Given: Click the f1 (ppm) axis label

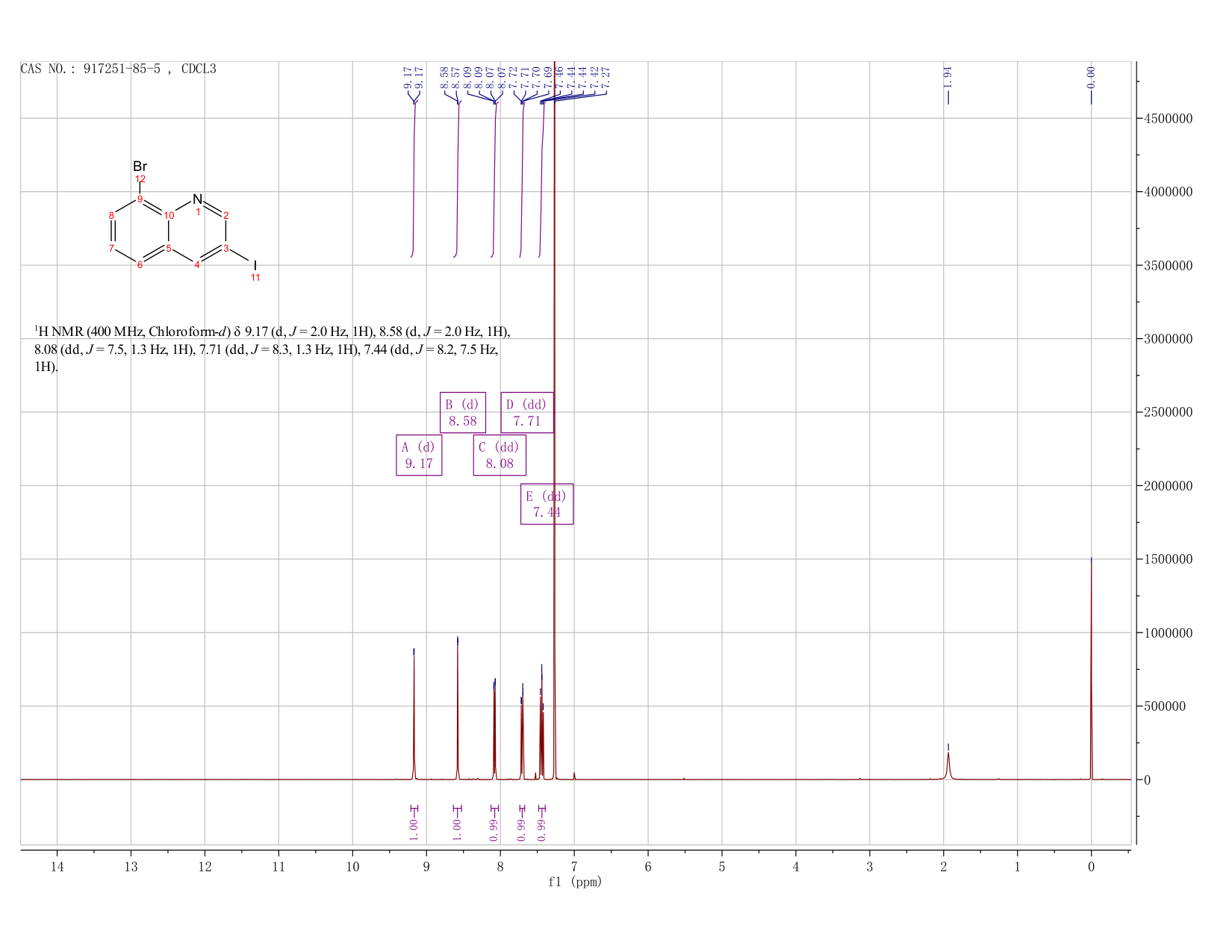Looking at the screenshot, I should point(575,882).
